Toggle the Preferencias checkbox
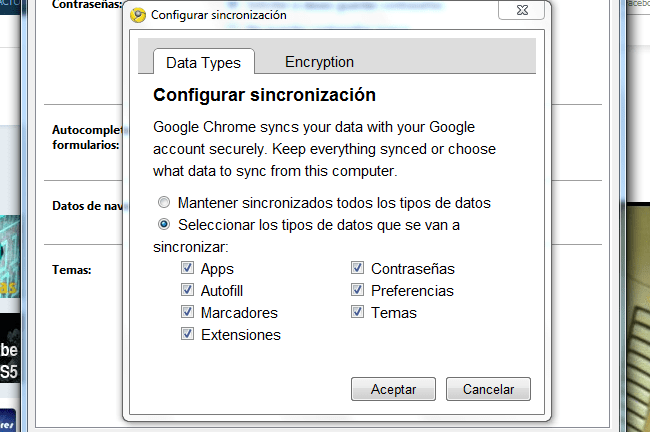Viewport: 650px width, 432px height. pos(357,290)
